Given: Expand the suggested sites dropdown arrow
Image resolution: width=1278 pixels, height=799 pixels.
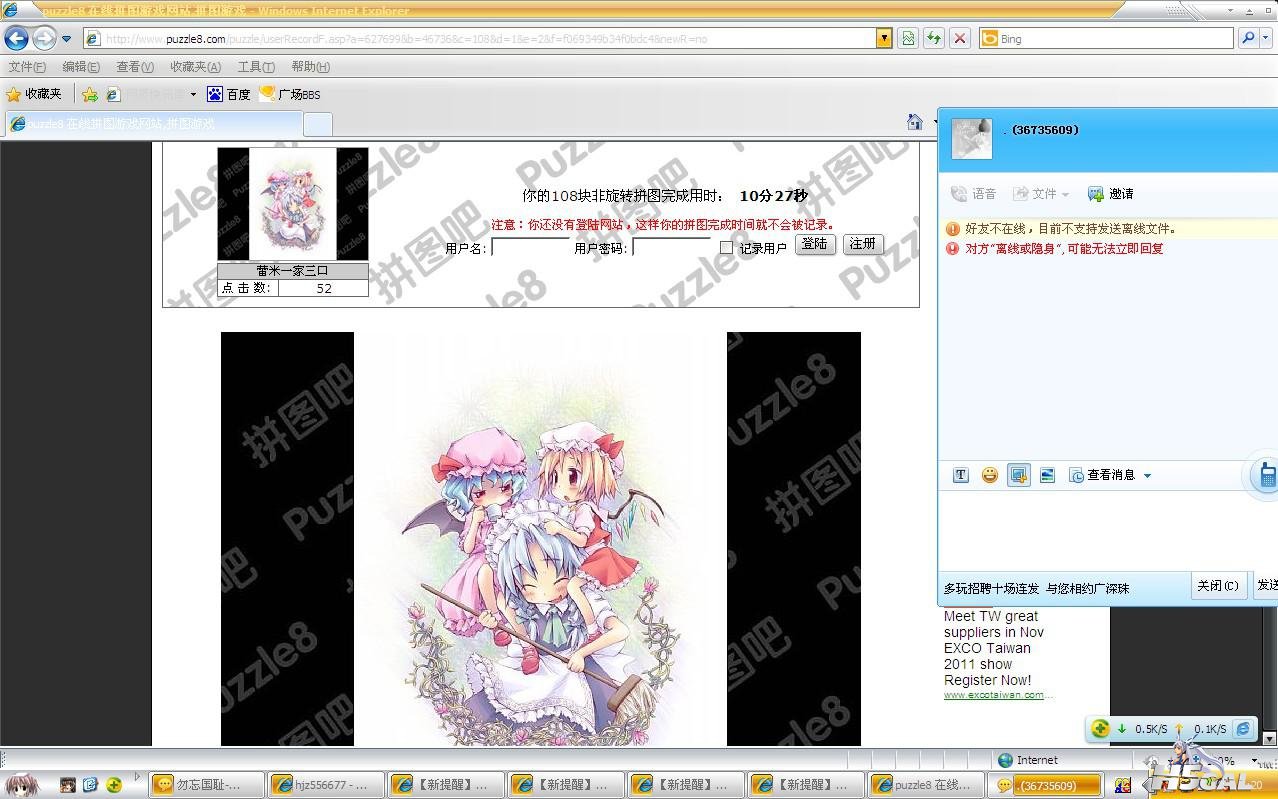Looking at the screenshot, I should tap(193, 95).
